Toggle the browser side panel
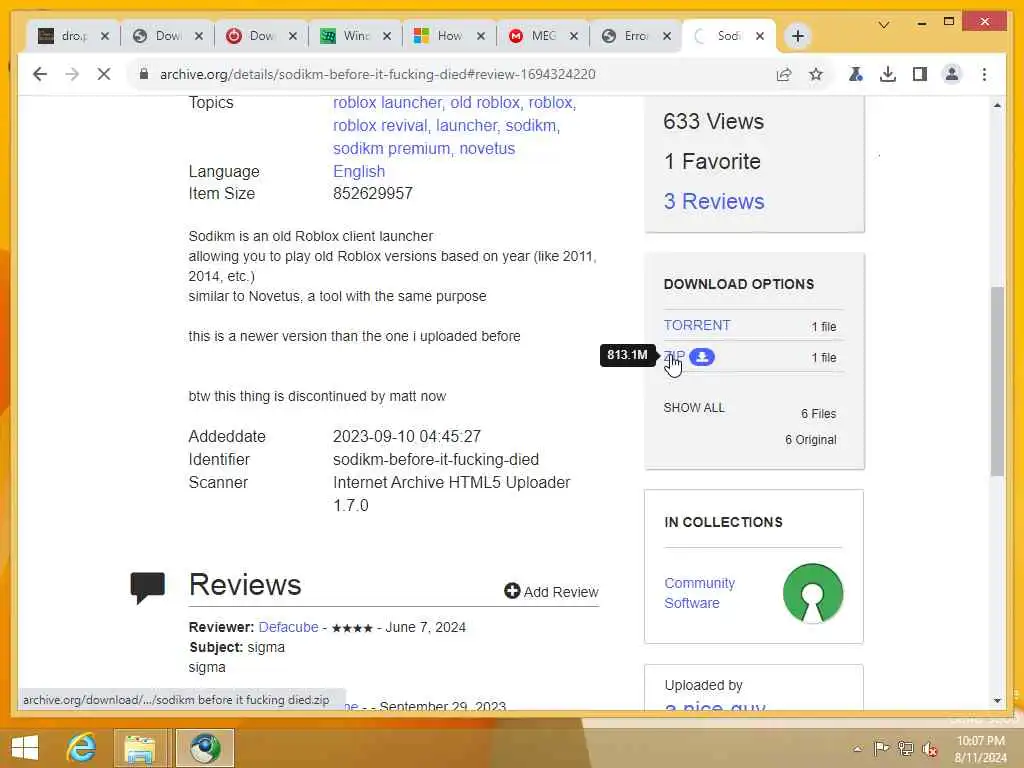This screenshot has width=1024, height=768. (x=920, y=74)
